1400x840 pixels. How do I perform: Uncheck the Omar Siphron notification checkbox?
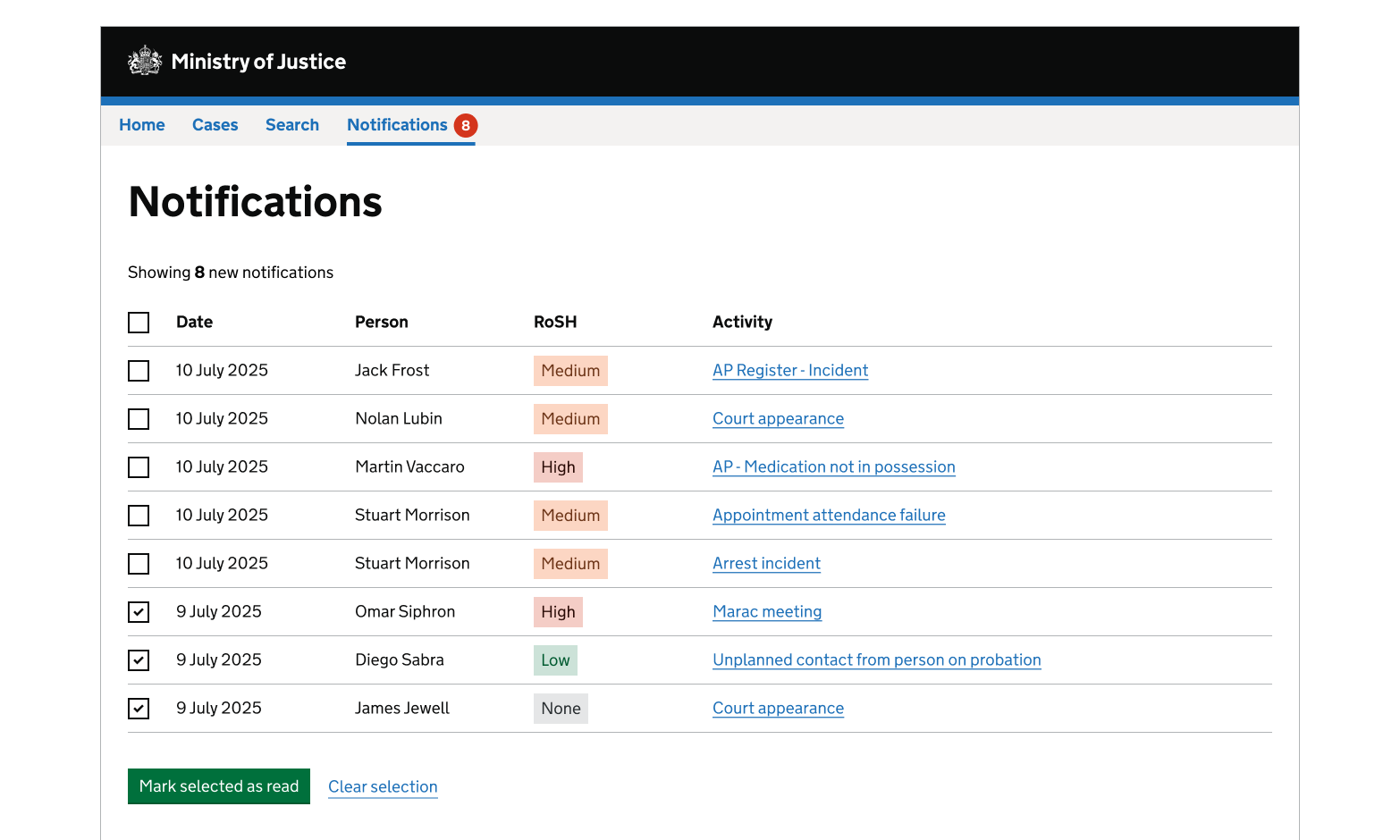[139, 612]
